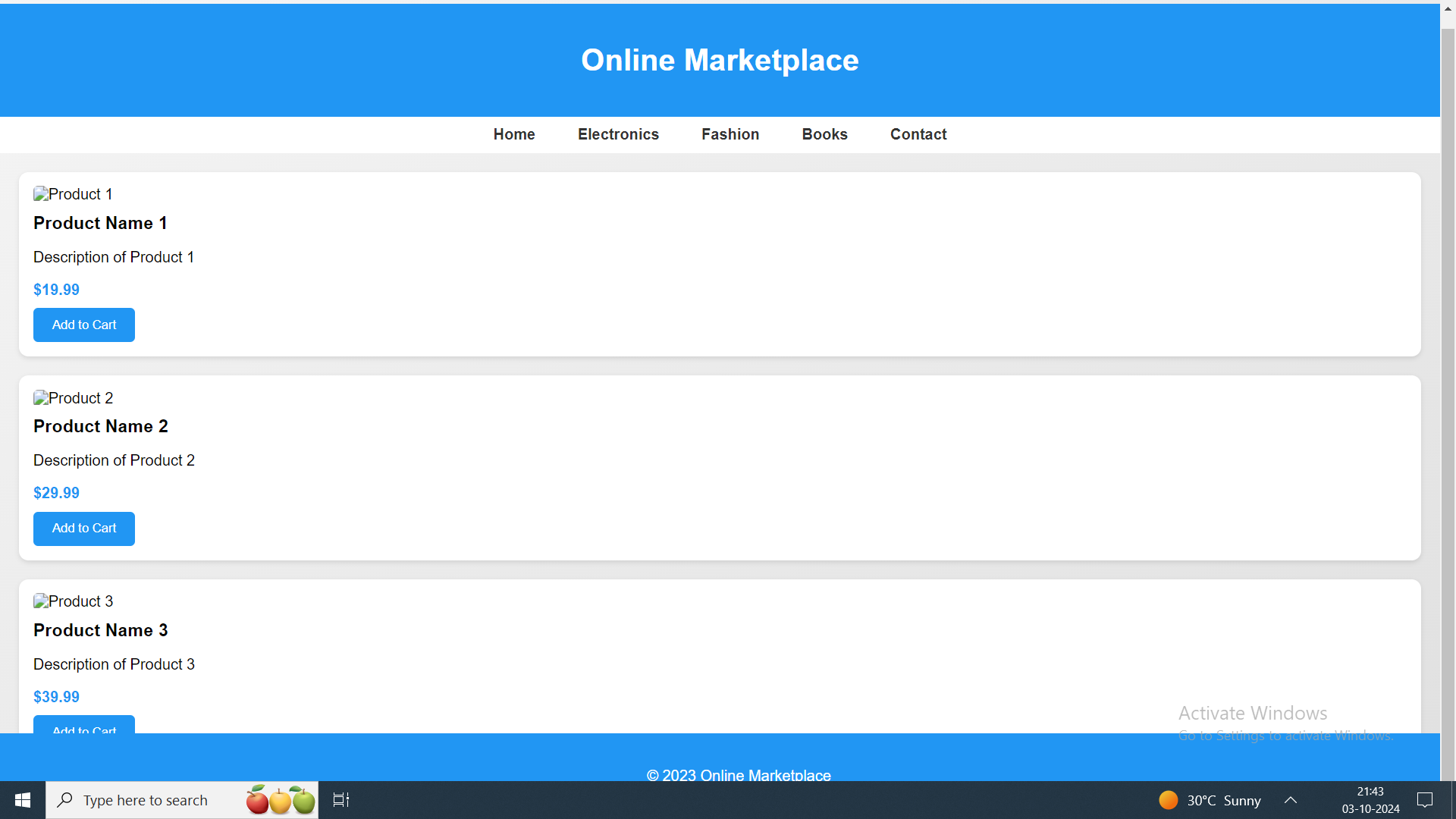The height and width of the screenshot is (819, 1456).
Task: Click the broken Product 2 image icon
Action: (41, 398)
